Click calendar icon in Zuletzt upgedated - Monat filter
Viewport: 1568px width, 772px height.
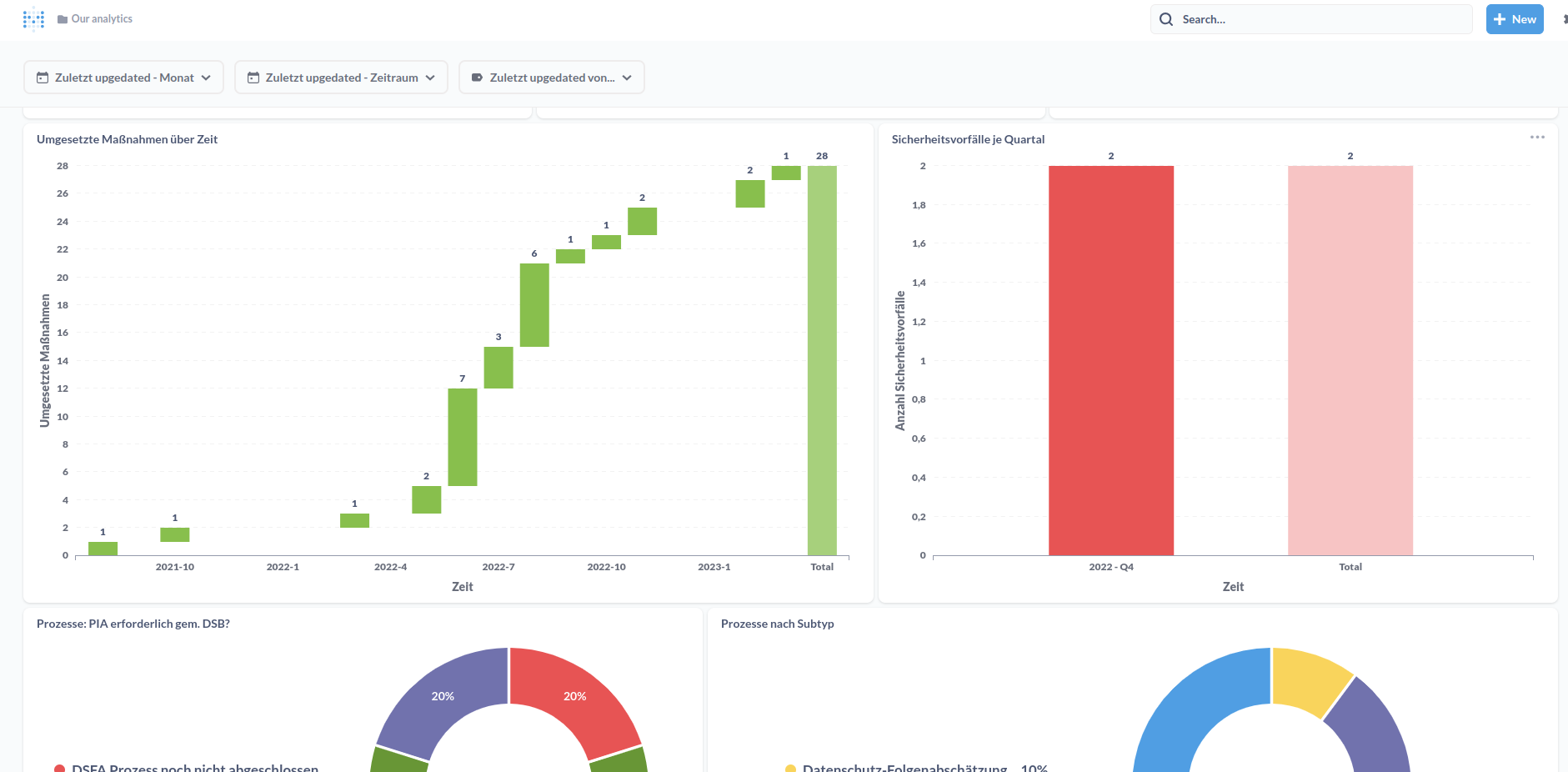pos(43,78)
